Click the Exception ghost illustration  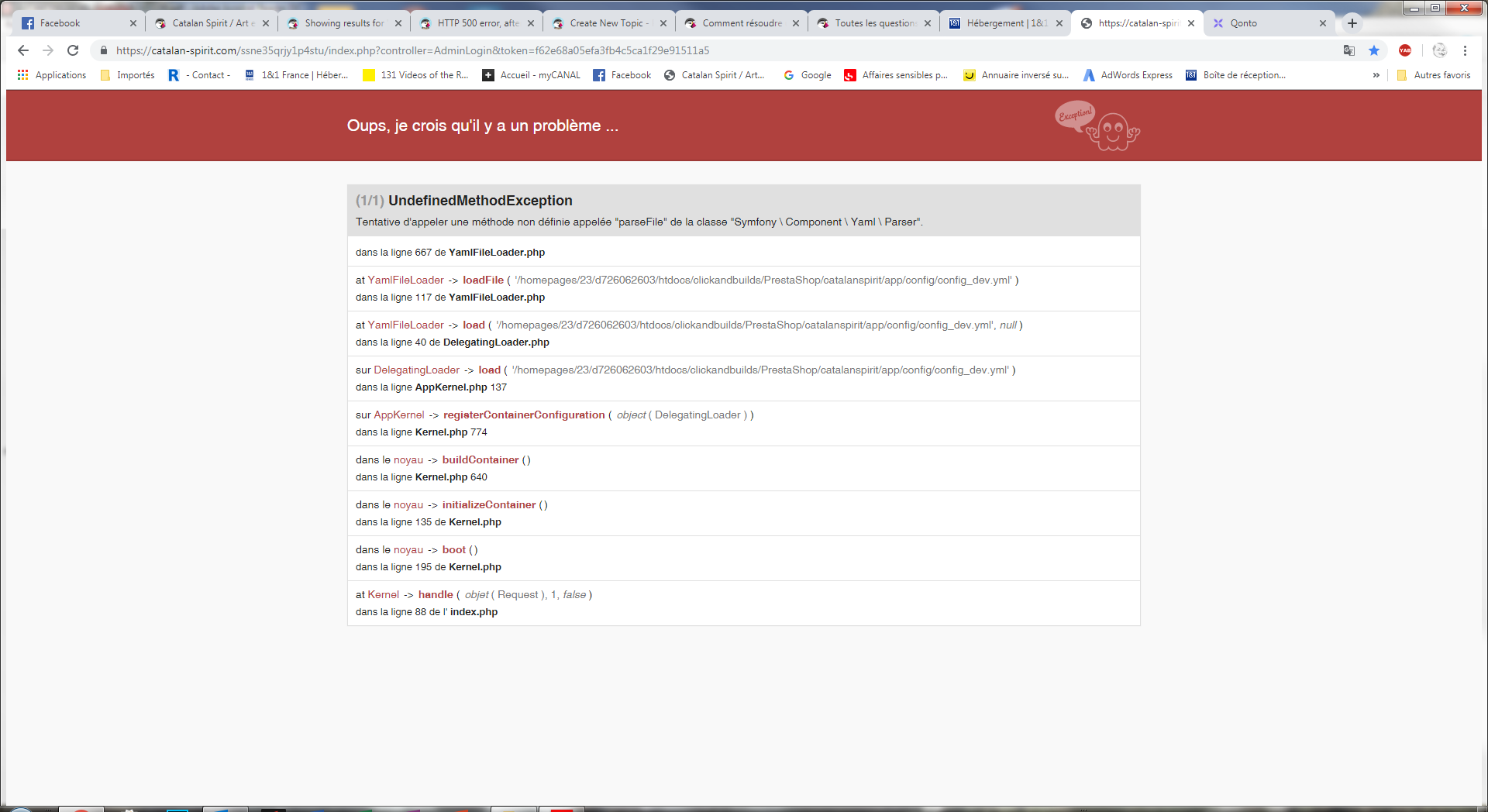[x=1097, y=126]
